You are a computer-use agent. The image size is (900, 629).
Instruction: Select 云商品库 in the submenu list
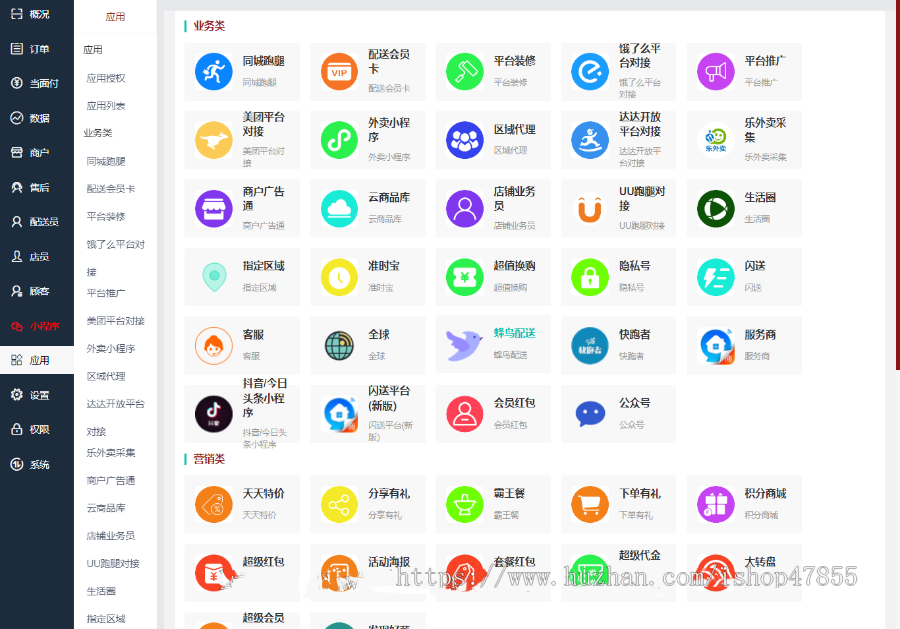(106, 508)
